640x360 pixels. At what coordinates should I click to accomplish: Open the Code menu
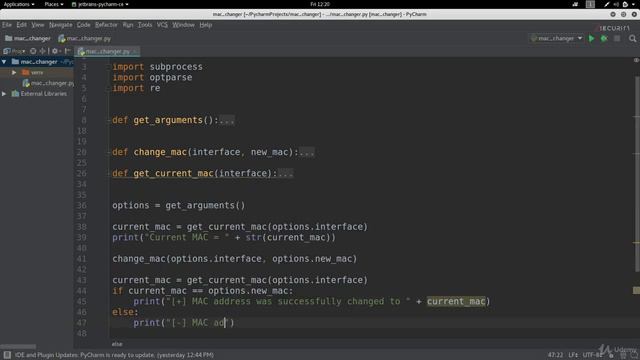click(83, 25)
